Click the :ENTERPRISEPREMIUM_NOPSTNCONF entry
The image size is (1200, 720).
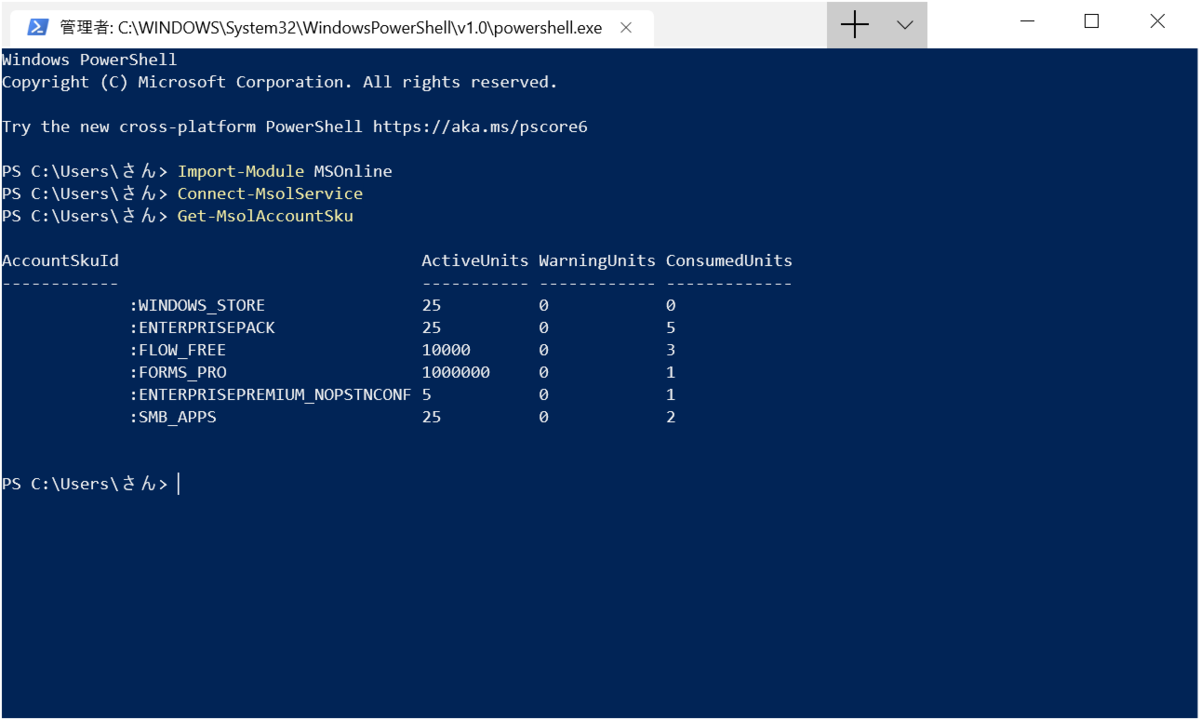[270, 395]
